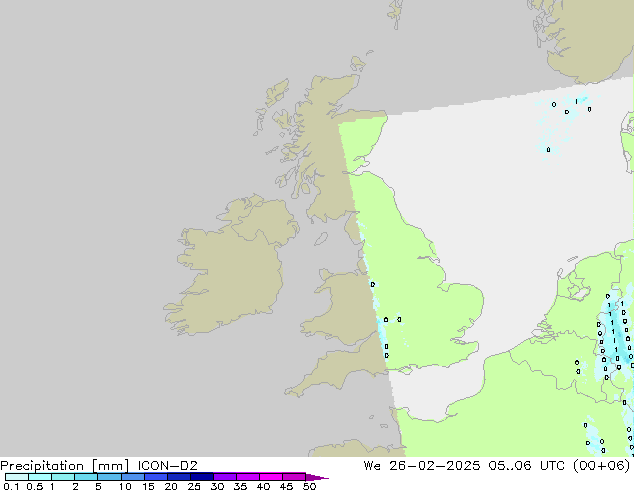Click the '50' legend value label
Screen dimensions: 634x490
(310, 486)
